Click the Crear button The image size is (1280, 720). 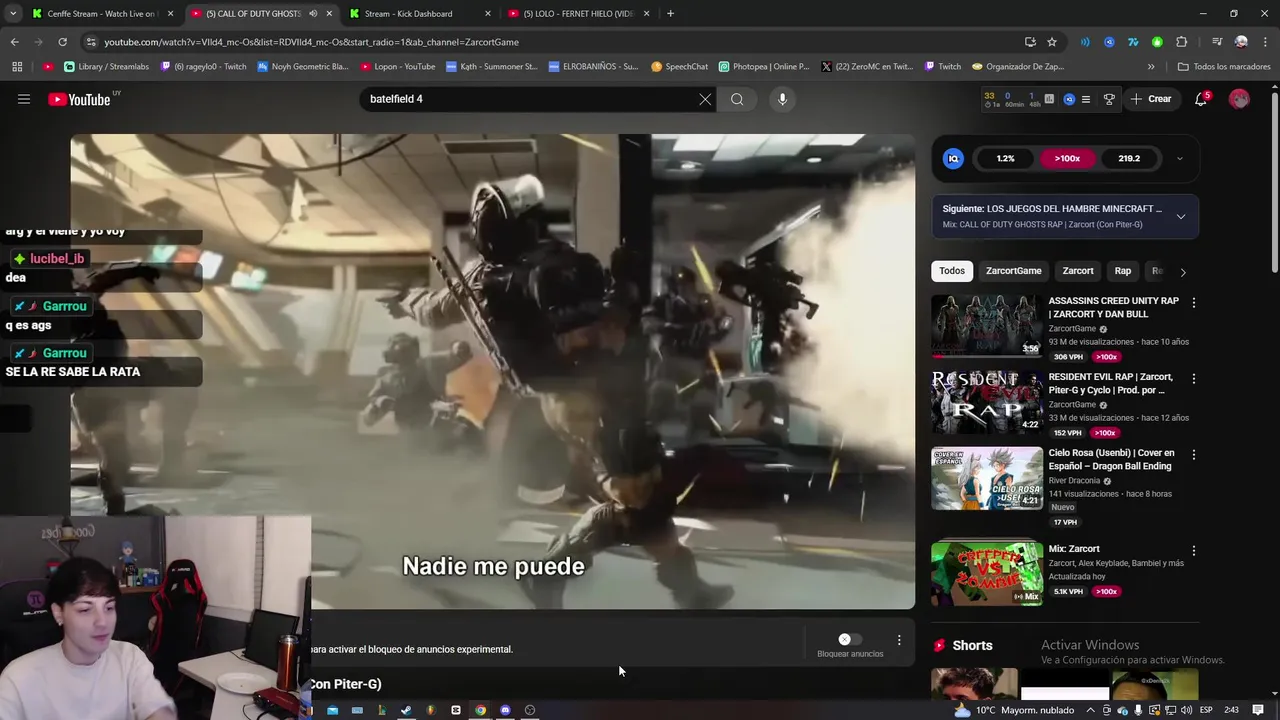point(1151,99)
